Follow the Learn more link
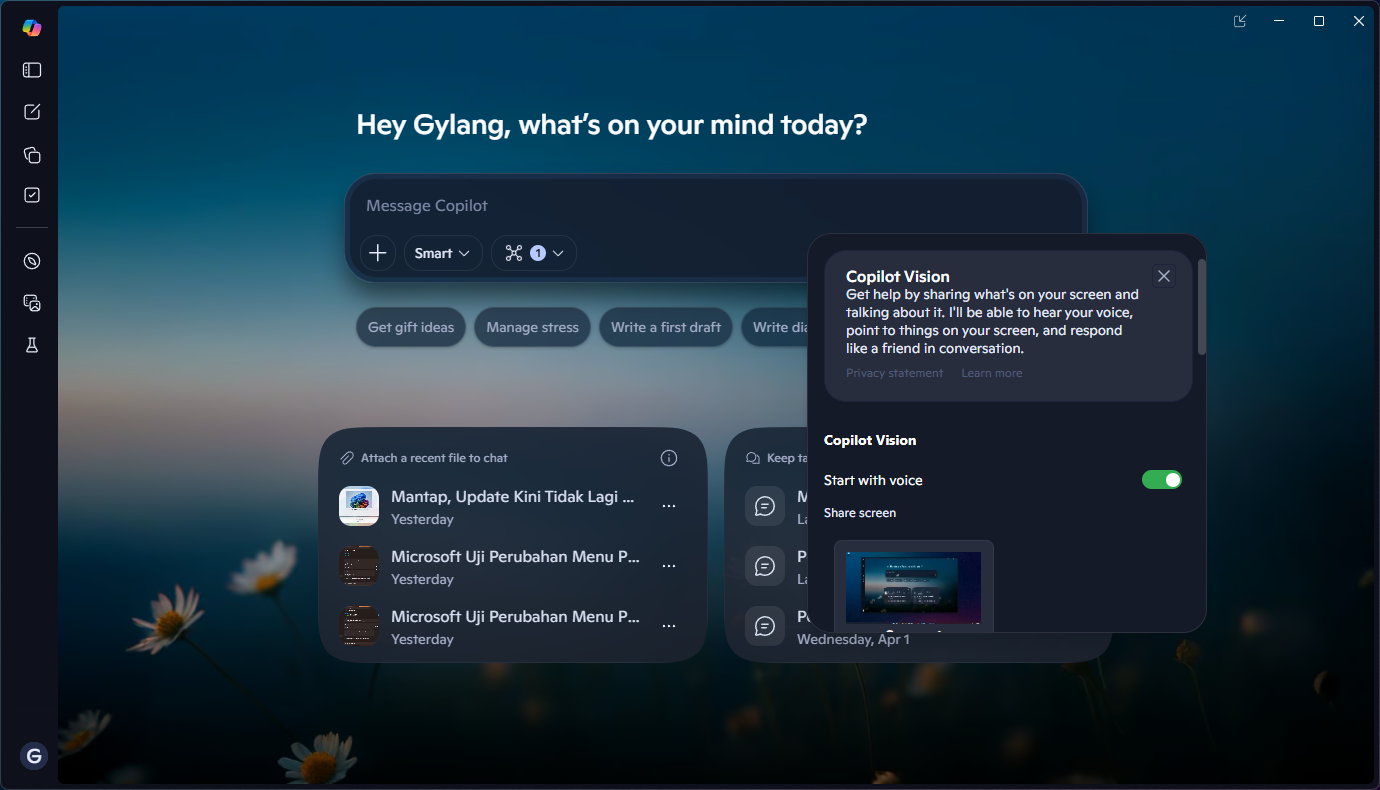The height and width of the screenshot is (790, 1380). (x=991, y=373)
